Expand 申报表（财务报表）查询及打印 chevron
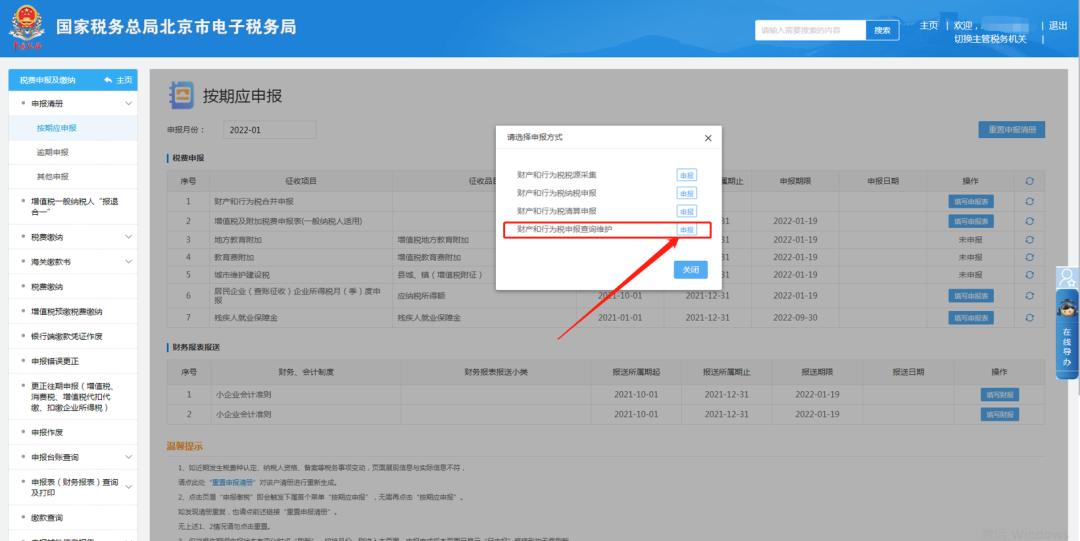1080x541 pixels. point(128,487)
